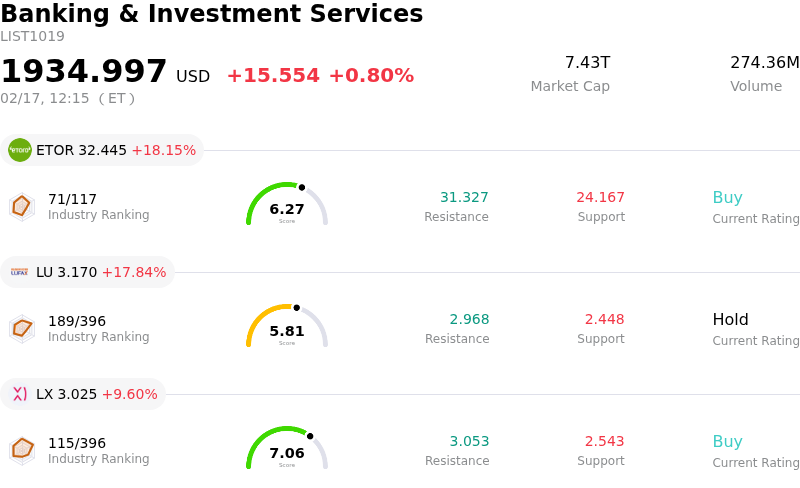Click the LX 7.06 score gauge

coord(287,449)
